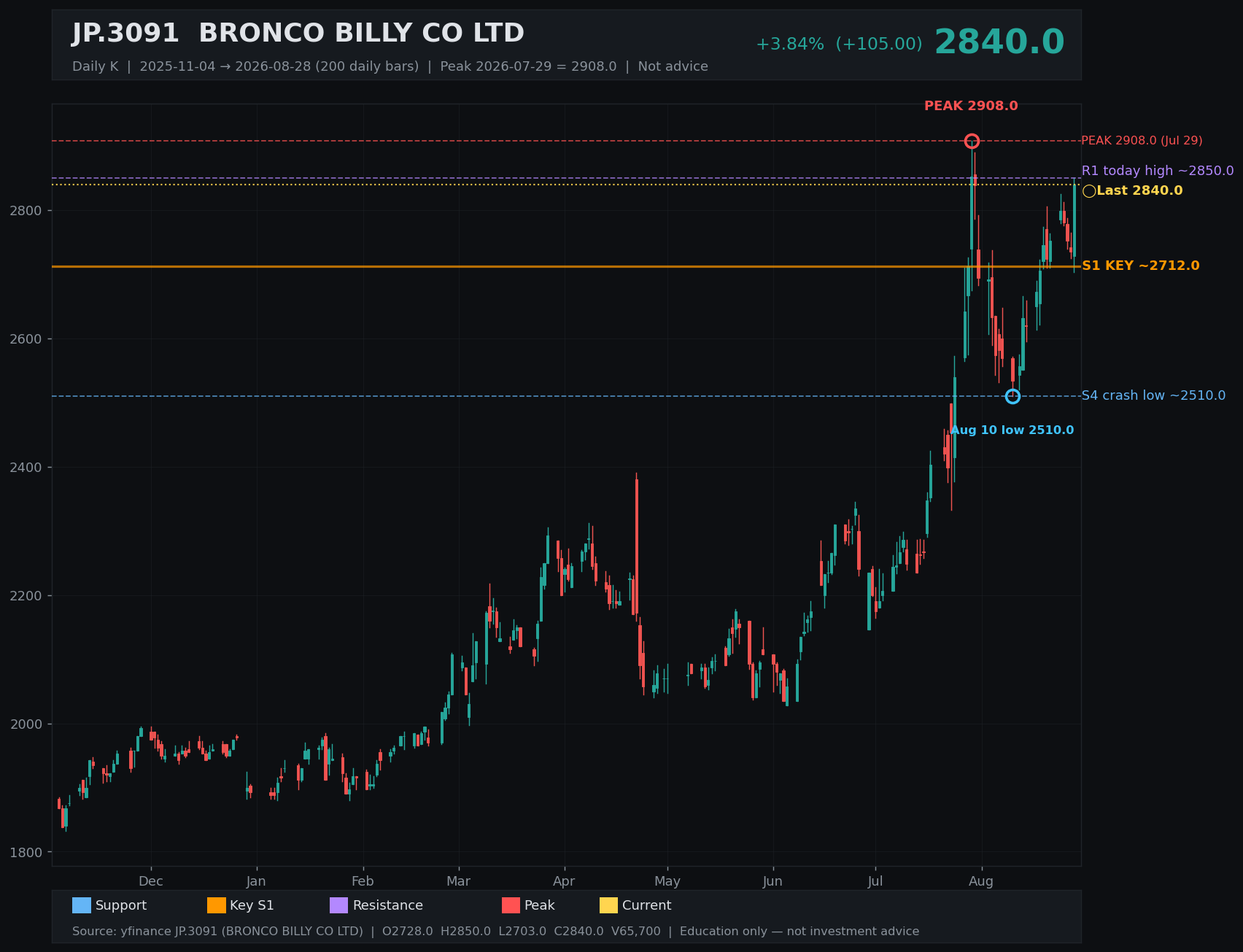Select the large green 2840.0 header price
Image resolution: width=1243 pixels, height=952 pixels.
(x=999, y=42)
